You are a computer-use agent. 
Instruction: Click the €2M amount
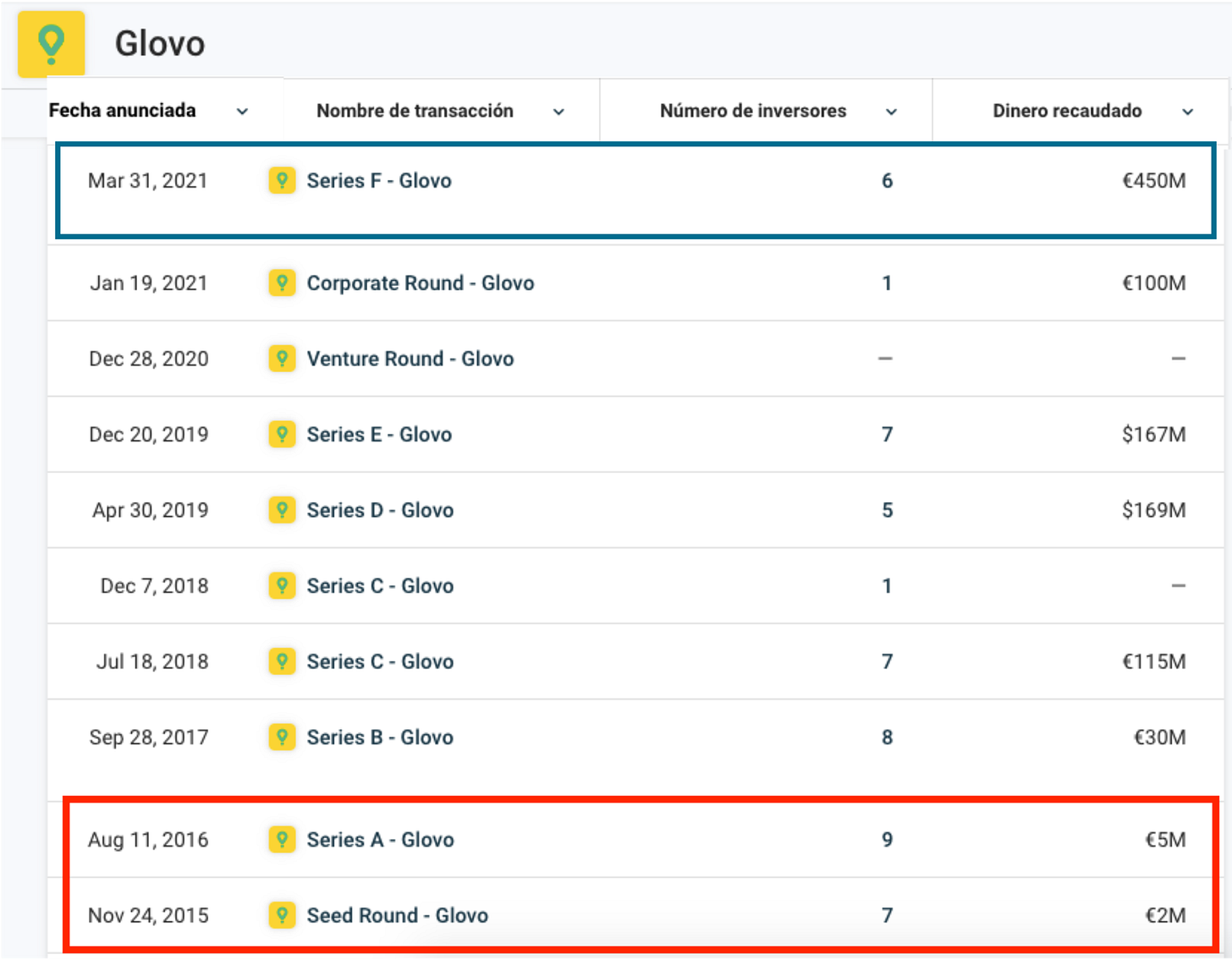coord(1166,915)
